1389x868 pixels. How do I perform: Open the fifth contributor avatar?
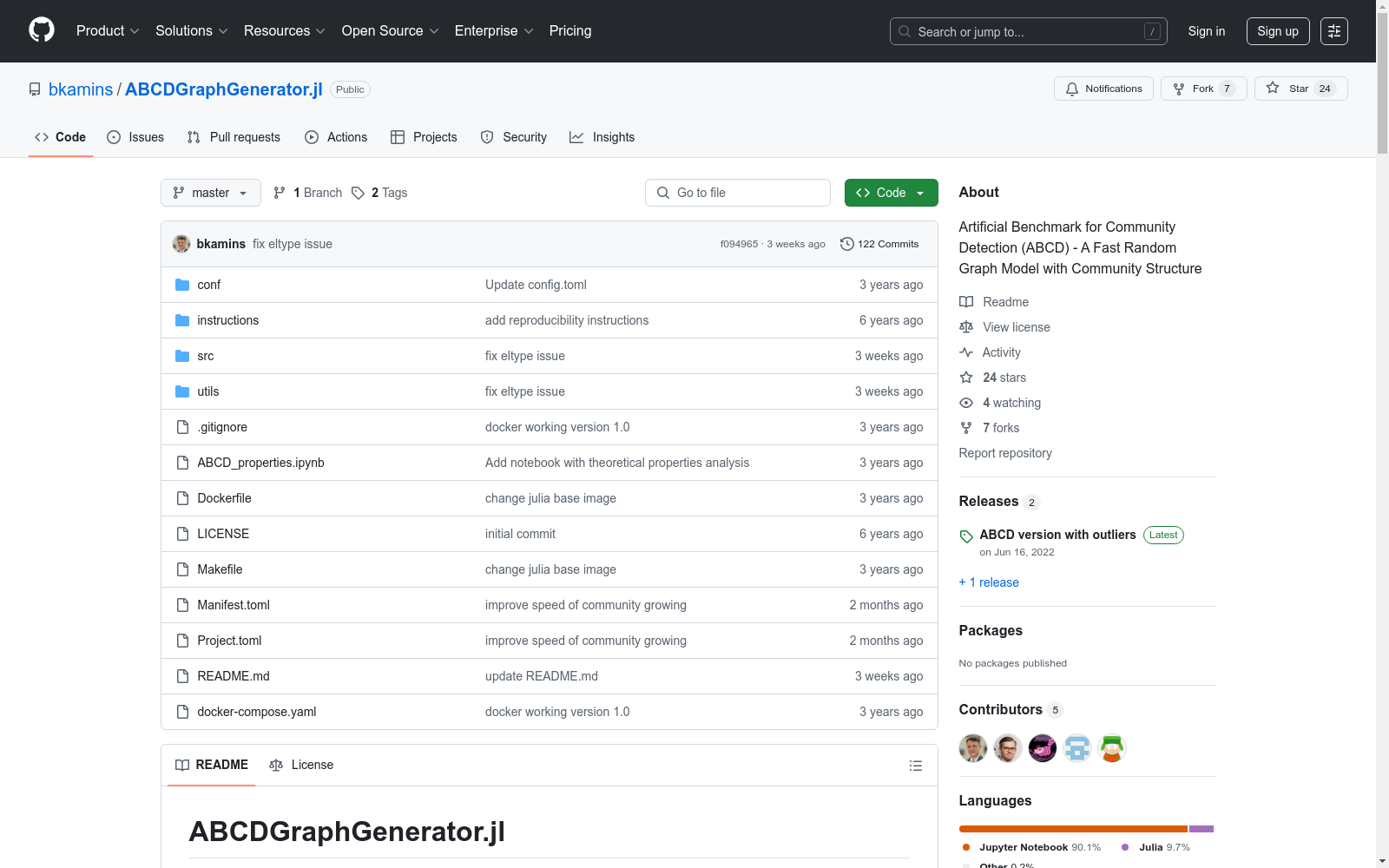pos(1112,748)
